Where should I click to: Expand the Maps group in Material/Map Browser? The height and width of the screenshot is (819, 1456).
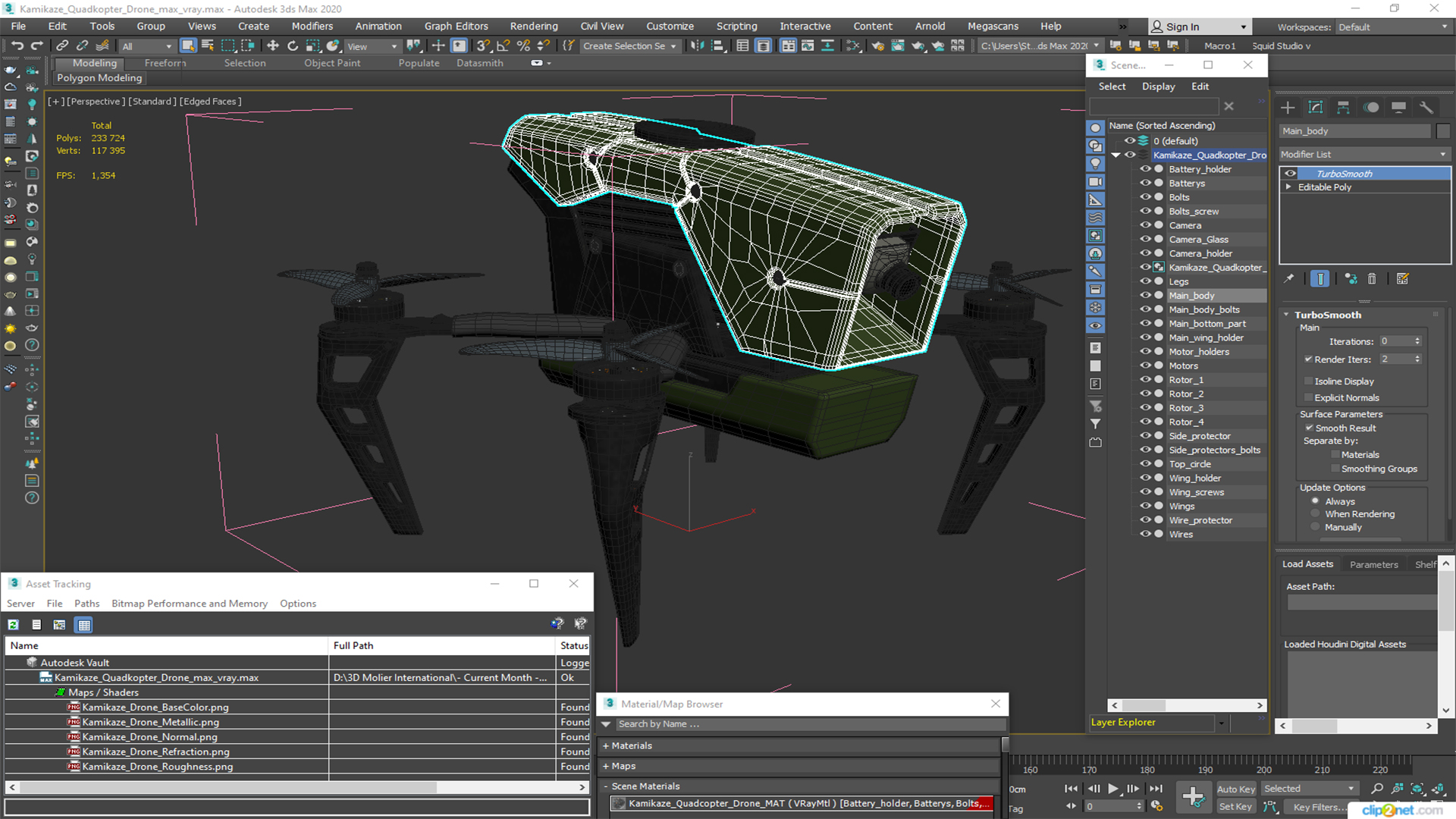(x=606, y=767)
